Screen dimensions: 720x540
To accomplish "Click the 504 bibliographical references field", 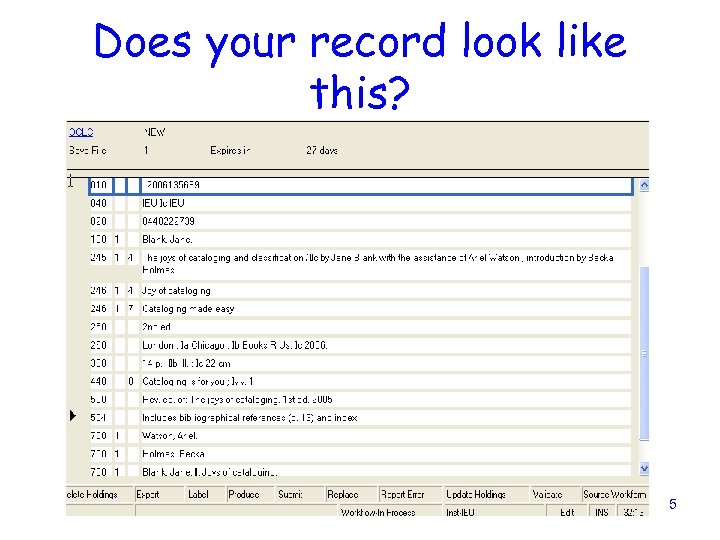I will (386, 418).
